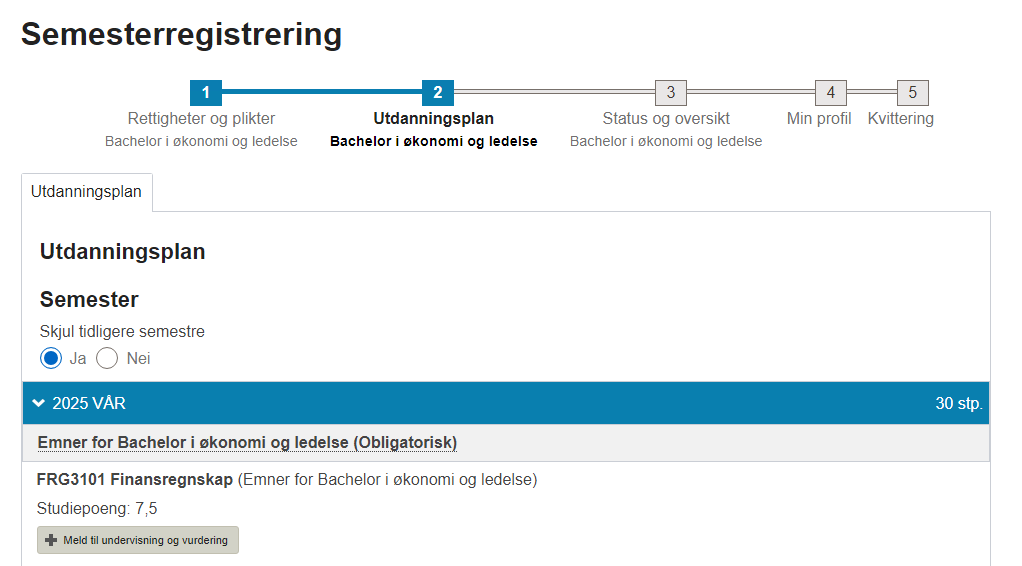Open the Utdanningsplan tab

tap(87, 192)
